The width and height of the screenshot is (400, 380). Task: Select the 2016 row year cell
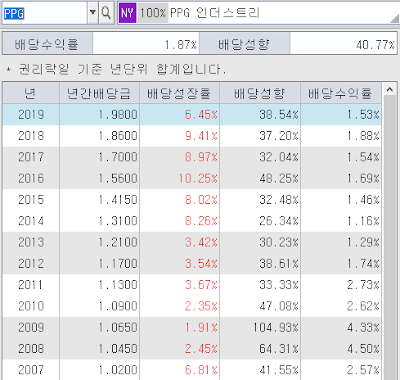click(31, 178)
